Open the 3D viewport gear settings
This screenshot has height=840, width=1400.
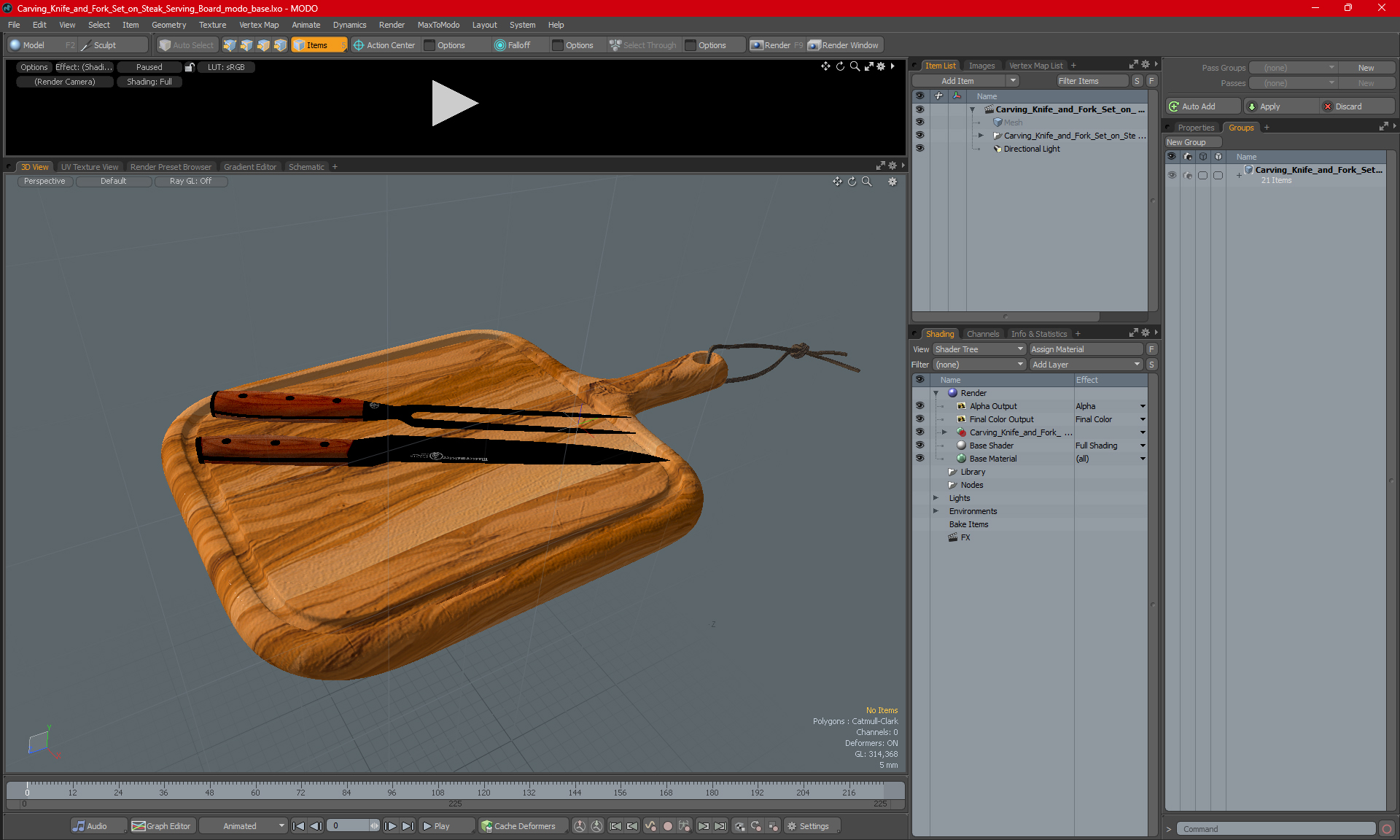click(x=892, y=182)
